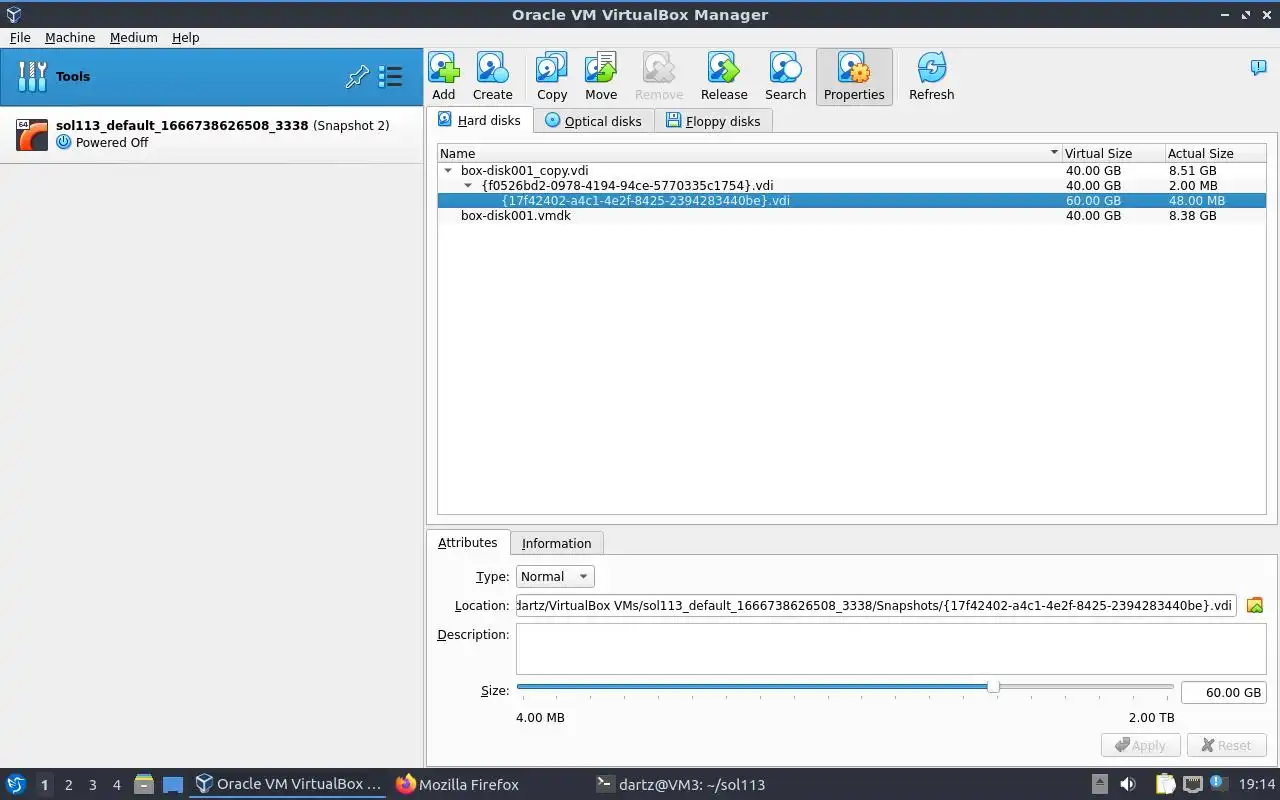1280x800 pixels.
Task: Collapse the box-disk001_copy.vdi tree node
Action: [448, 171]
